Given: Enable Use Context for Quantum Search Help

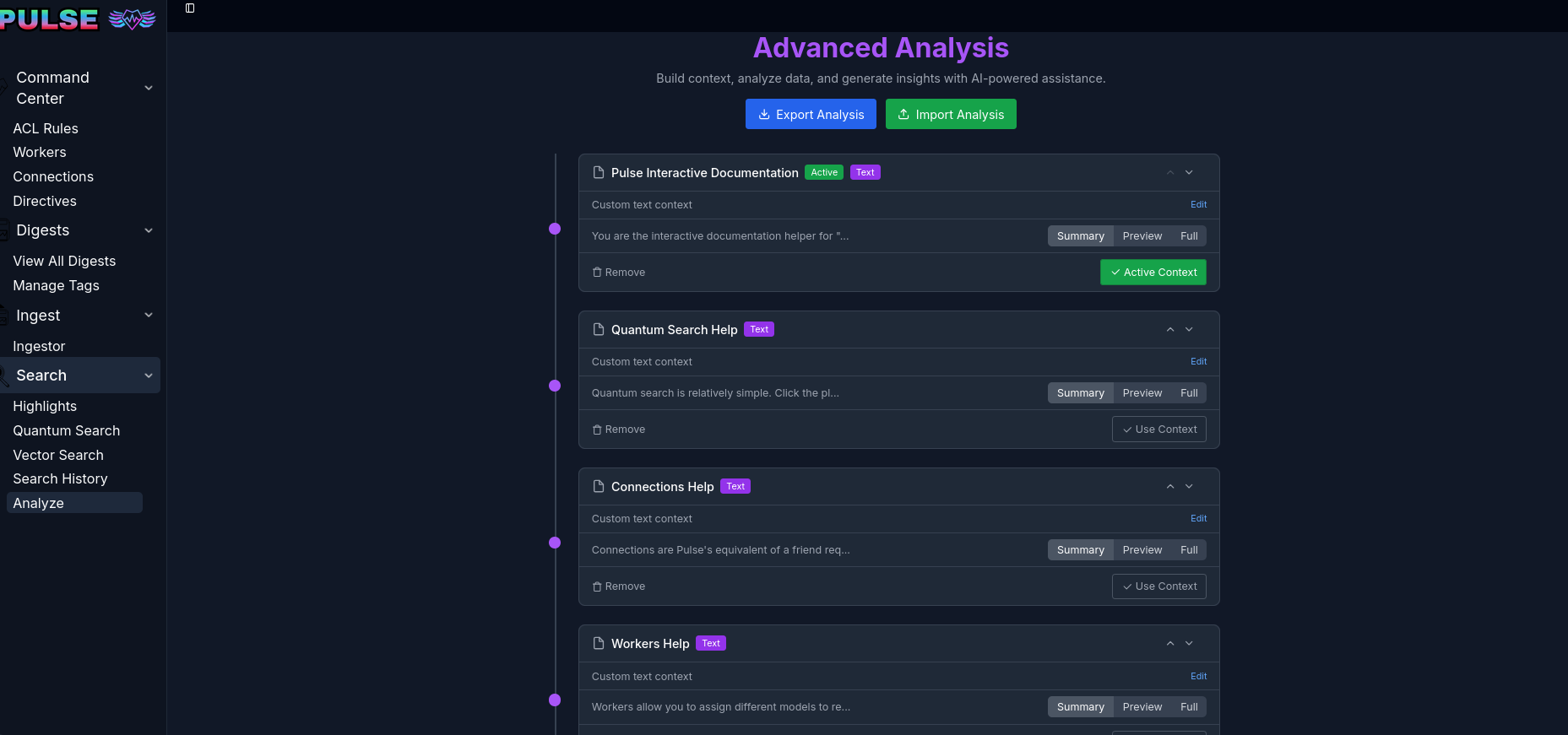Looking at the screenshot, I should point(1158,430).
